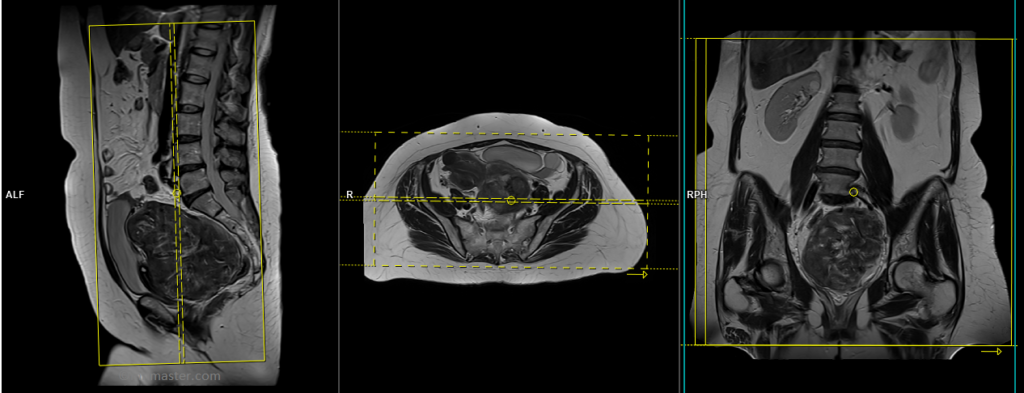Click the gray divider between sagittal and axial views

click(x=338, y=196)
